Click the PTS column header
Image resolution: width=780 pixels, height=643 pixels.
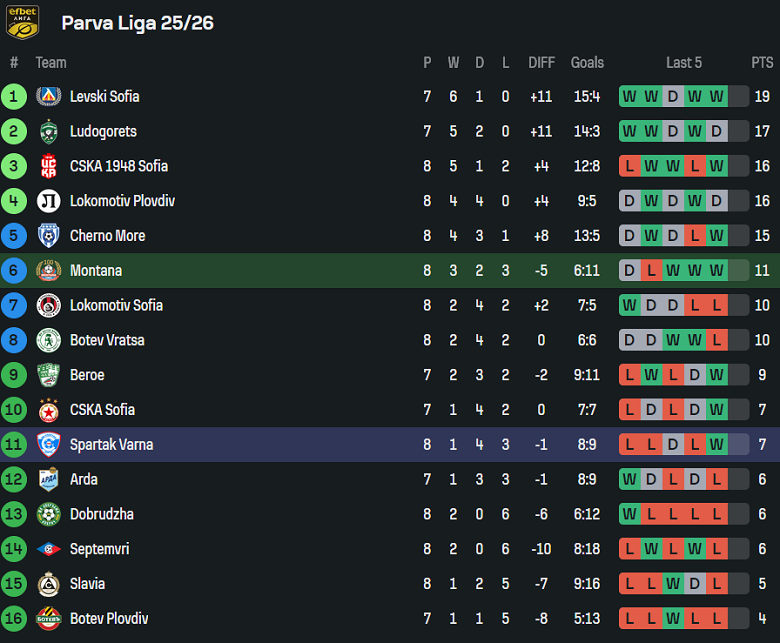[x=762, y=62]
